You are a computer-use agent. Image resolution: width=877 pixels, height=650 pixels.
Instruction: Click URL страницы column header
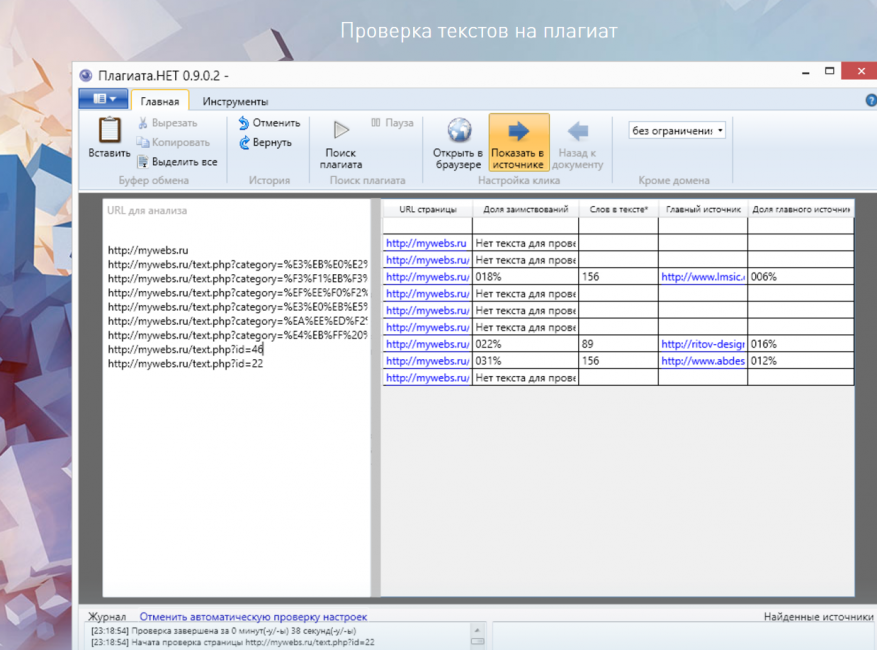point(428,209)
